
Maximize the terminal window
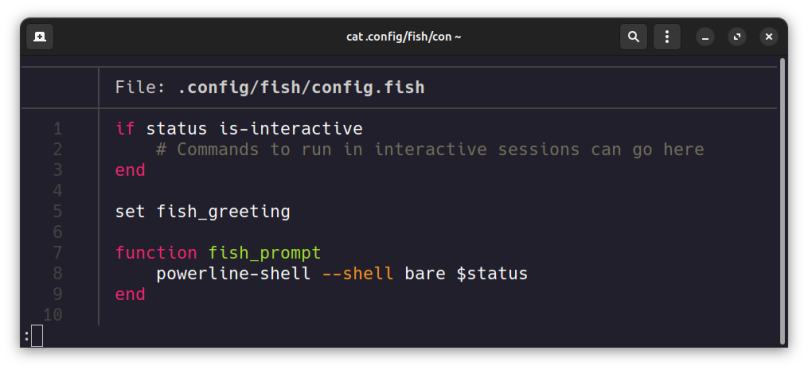[x=737, y=37]
